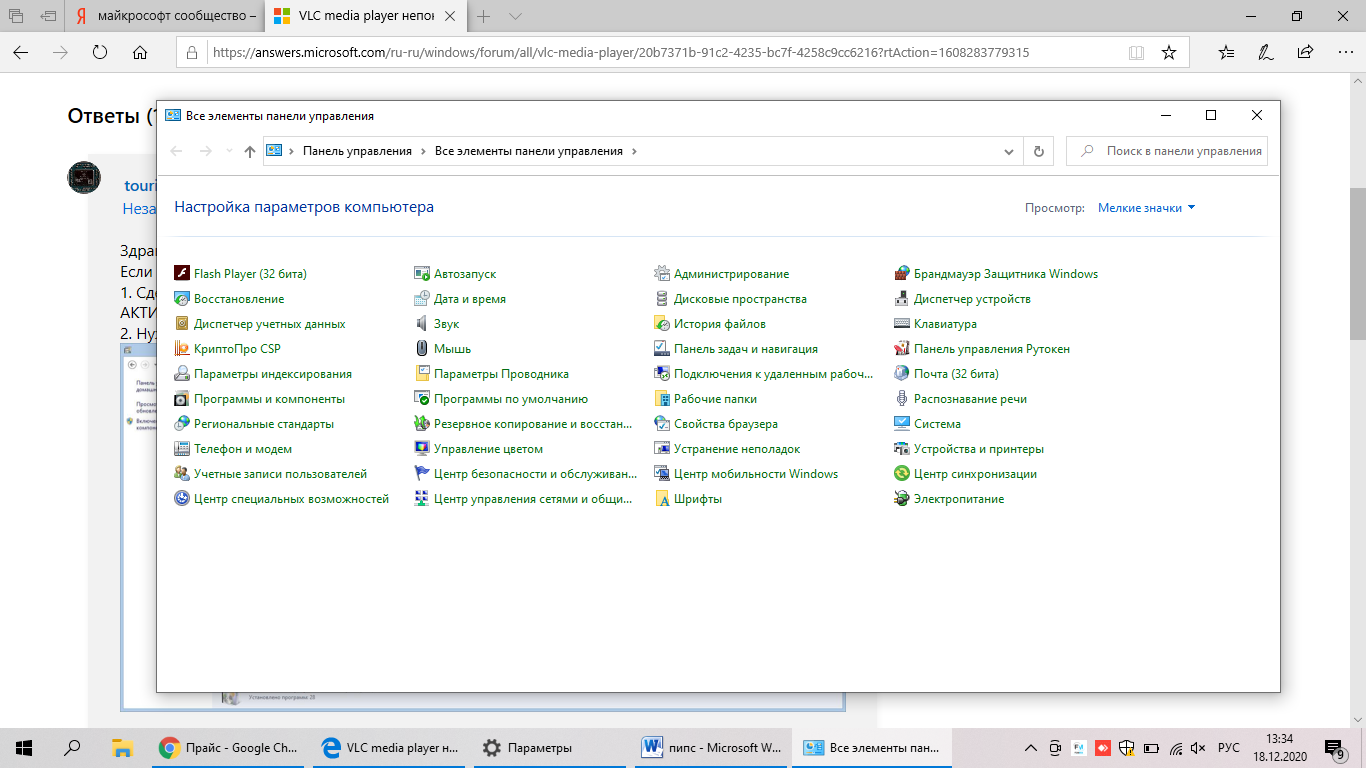The height and width of the screenshot is (768, 1366).
Task: Click Панель управления breadcrumb segment
Action: click(x=357, y=151)
